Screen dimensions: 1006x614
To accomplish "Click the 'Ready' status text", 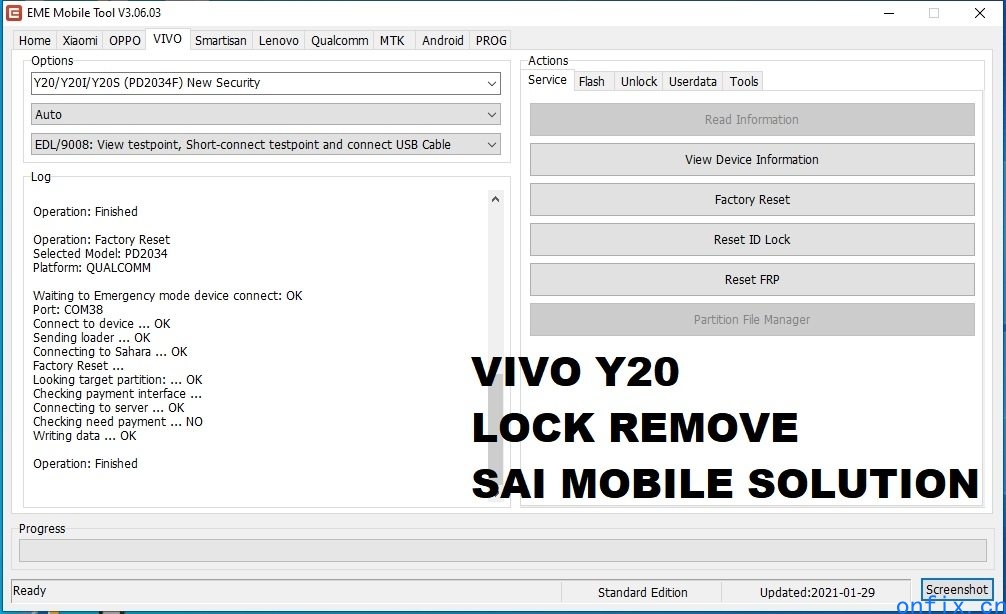I will [30, 591].
